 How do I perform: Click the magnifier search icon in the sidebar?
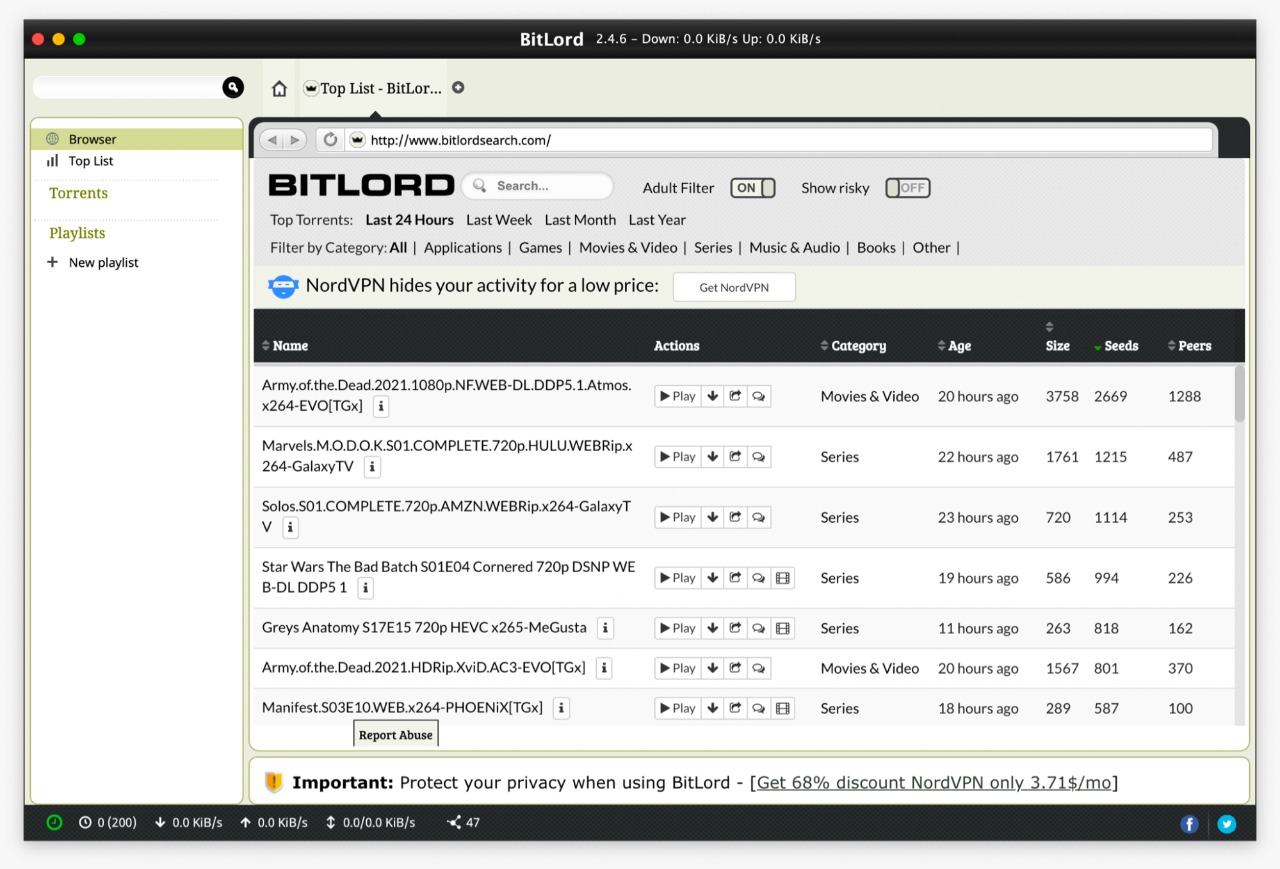pyautogui.click(x=233, y=88)
